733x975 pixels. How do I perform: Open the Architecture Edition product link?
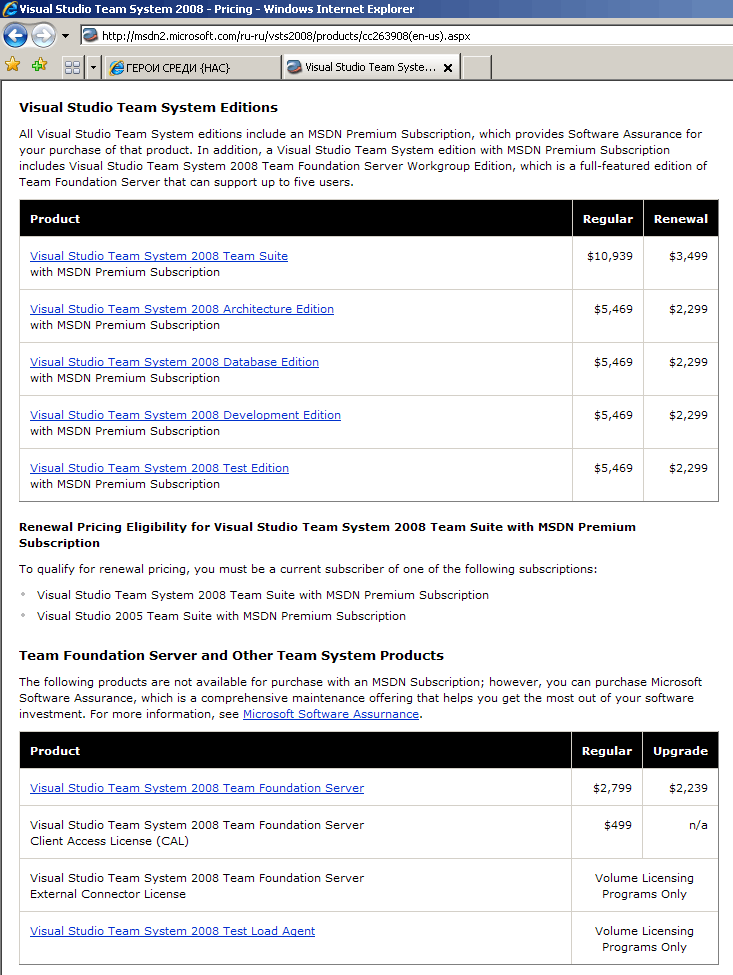coord(182,309)
